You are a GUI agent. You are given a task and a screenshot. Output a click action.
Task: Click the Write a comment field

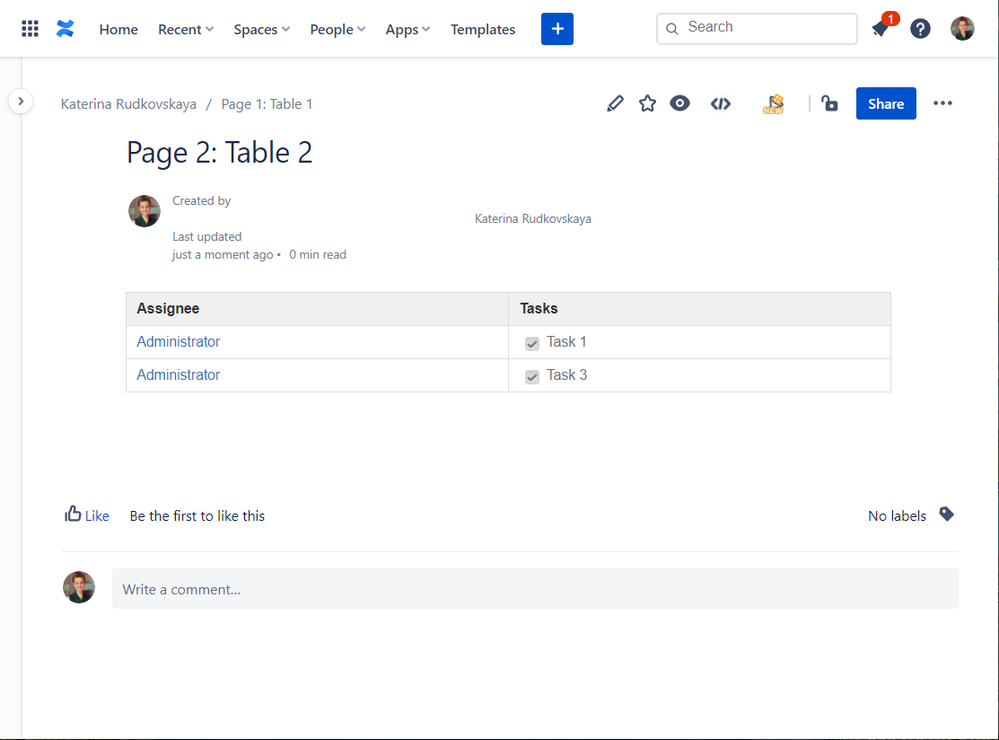(535, 588)
